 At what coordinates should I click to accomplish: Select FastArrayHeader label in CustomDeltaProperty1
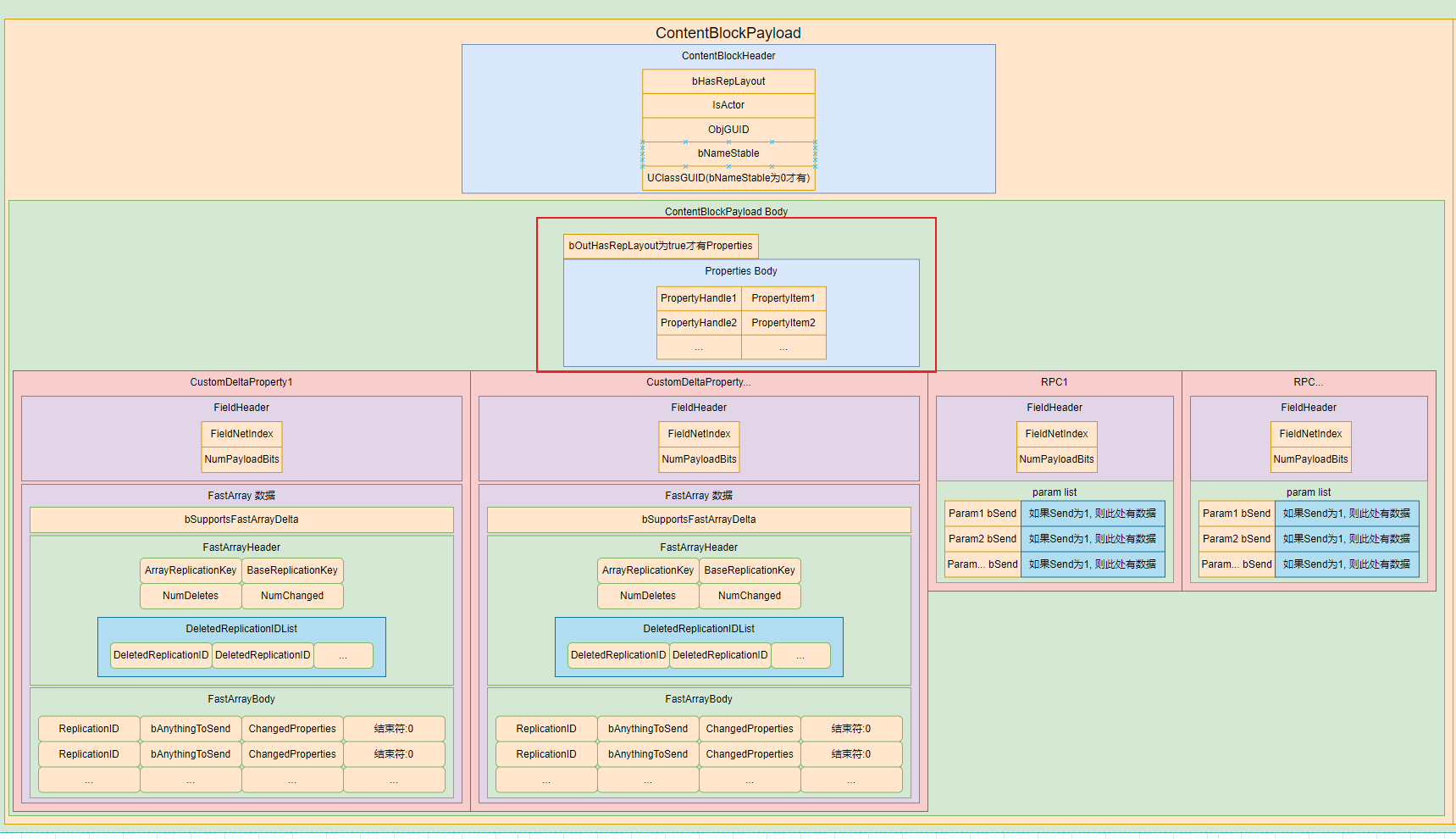click(241, 547)
